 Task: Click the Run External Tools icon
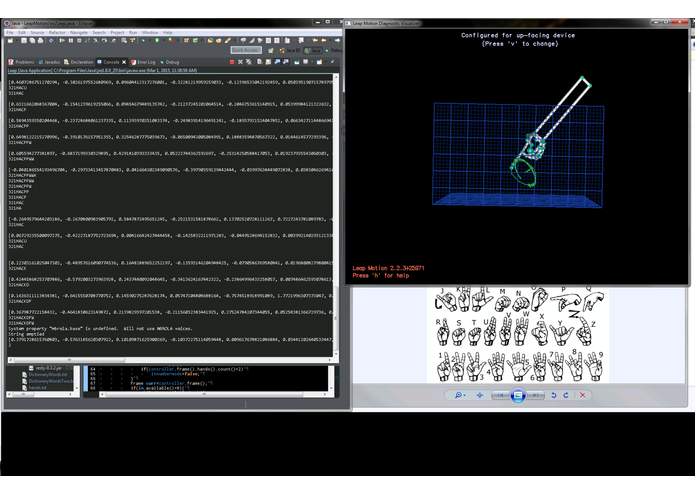[171, 40]
